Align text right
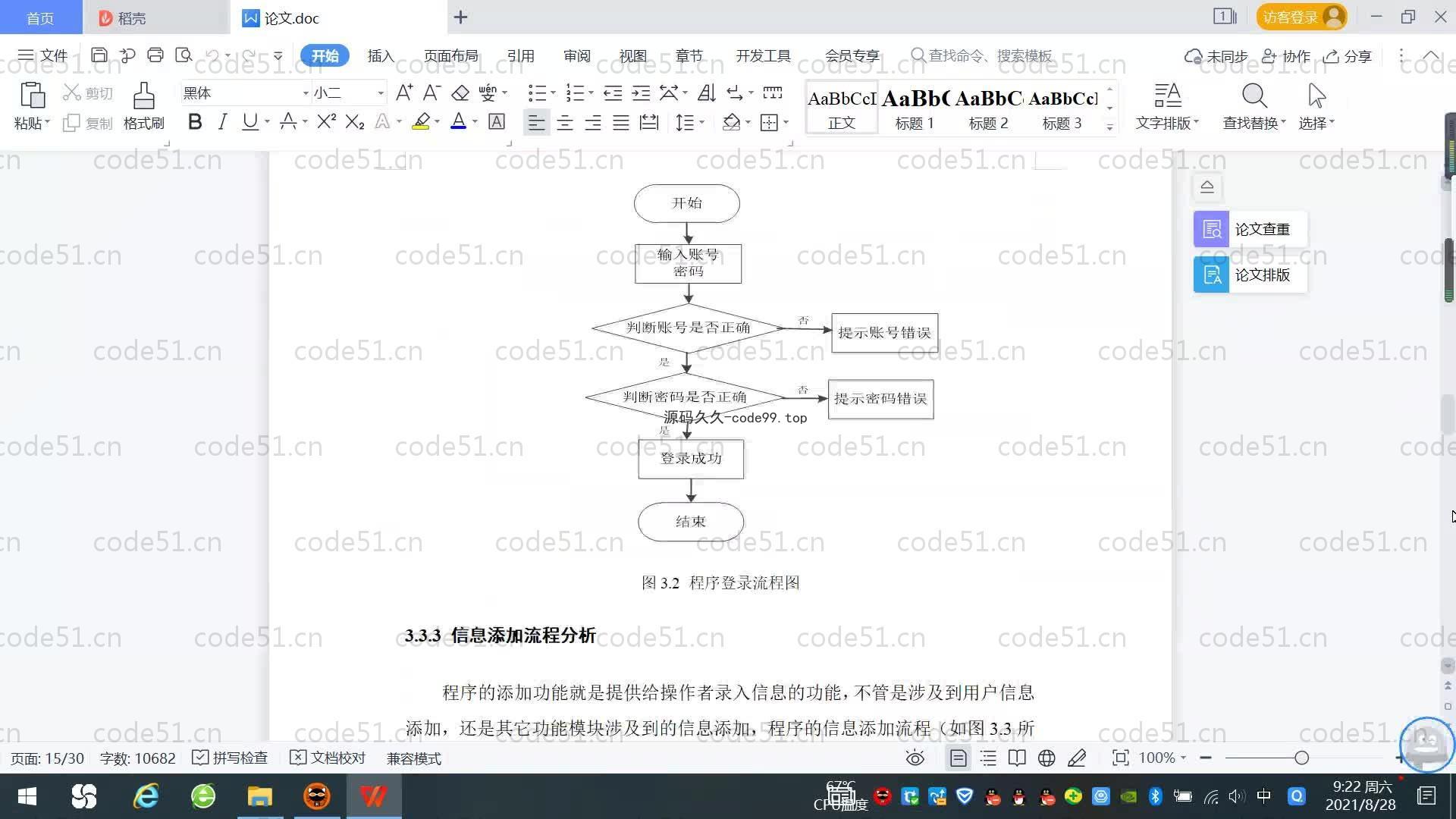 pyautogui.click(x=593, y=122)
